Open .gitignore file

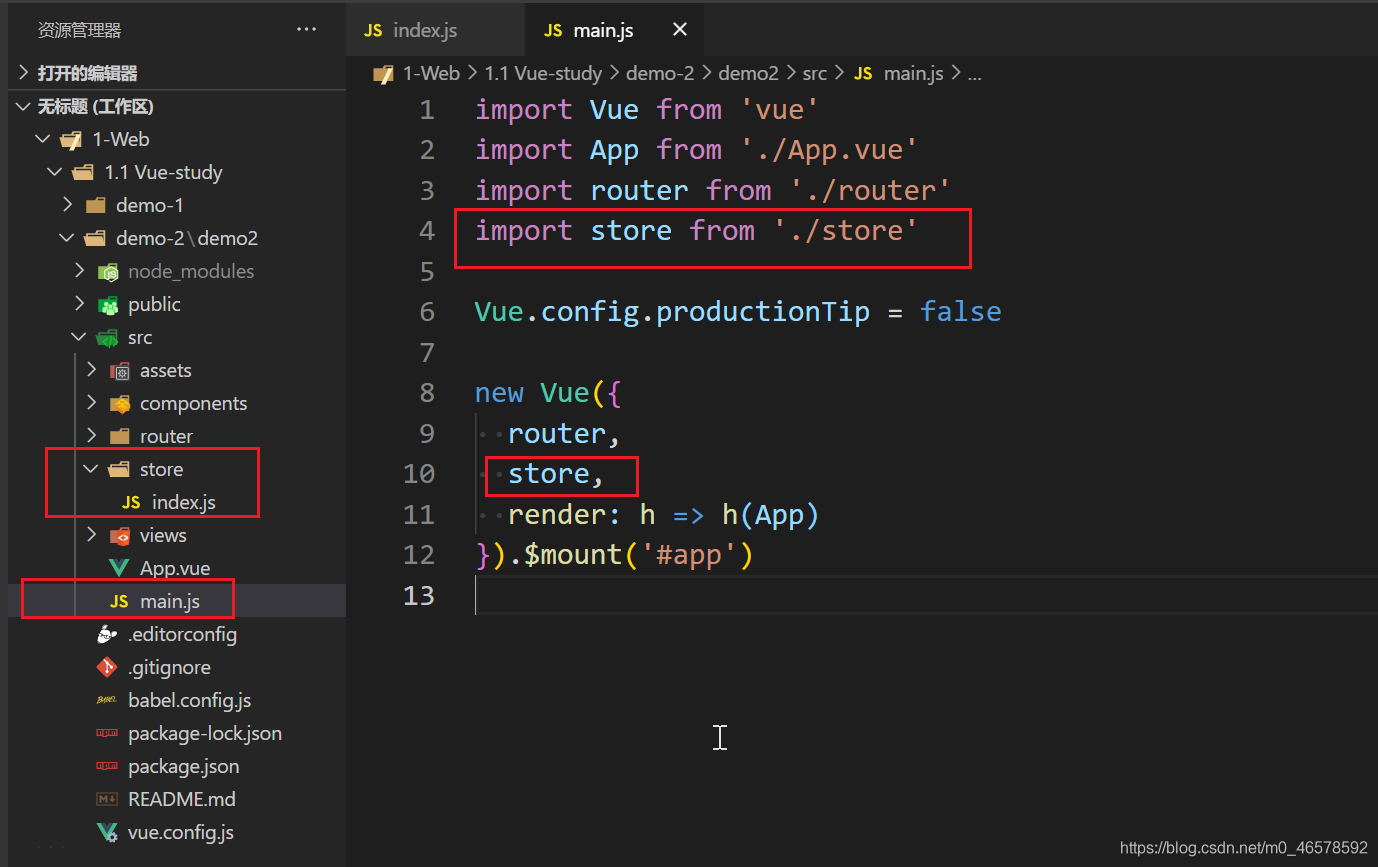169,667
